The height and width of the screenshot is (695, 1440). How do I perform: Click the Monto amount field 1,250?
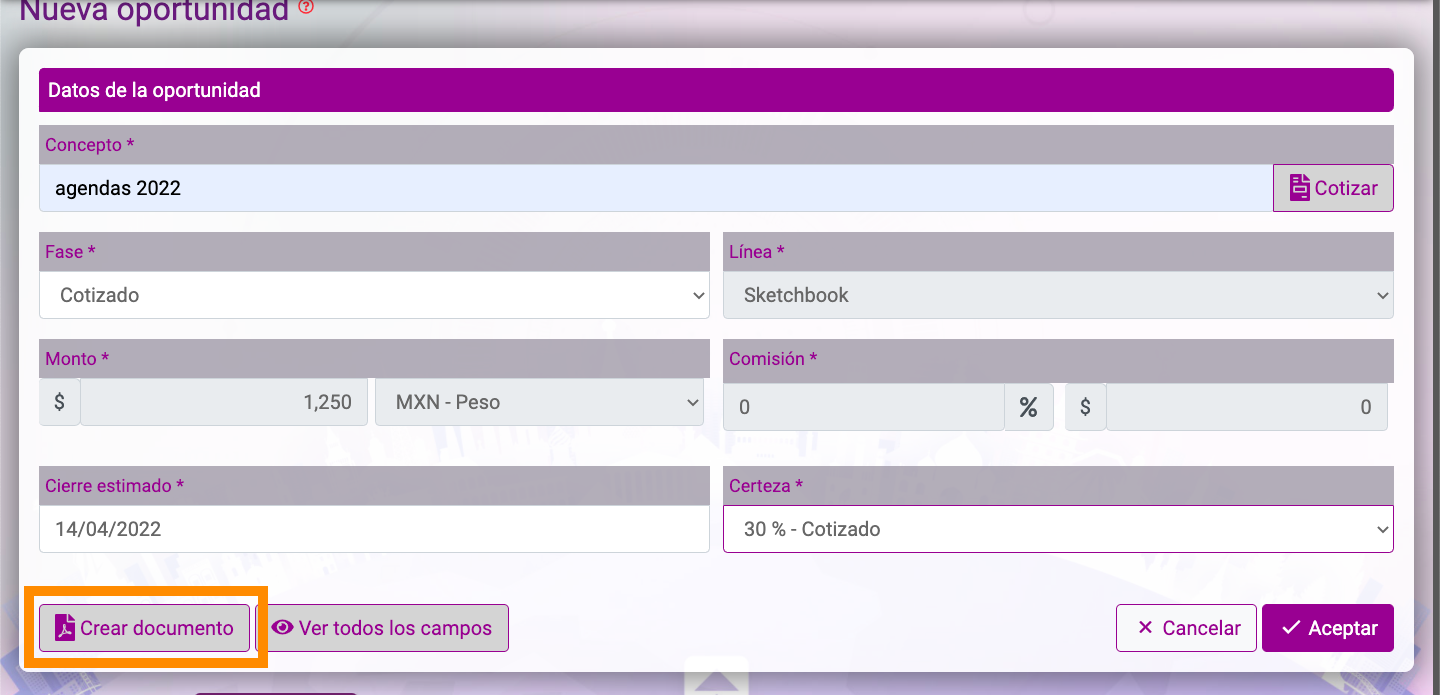click(224, 402)
